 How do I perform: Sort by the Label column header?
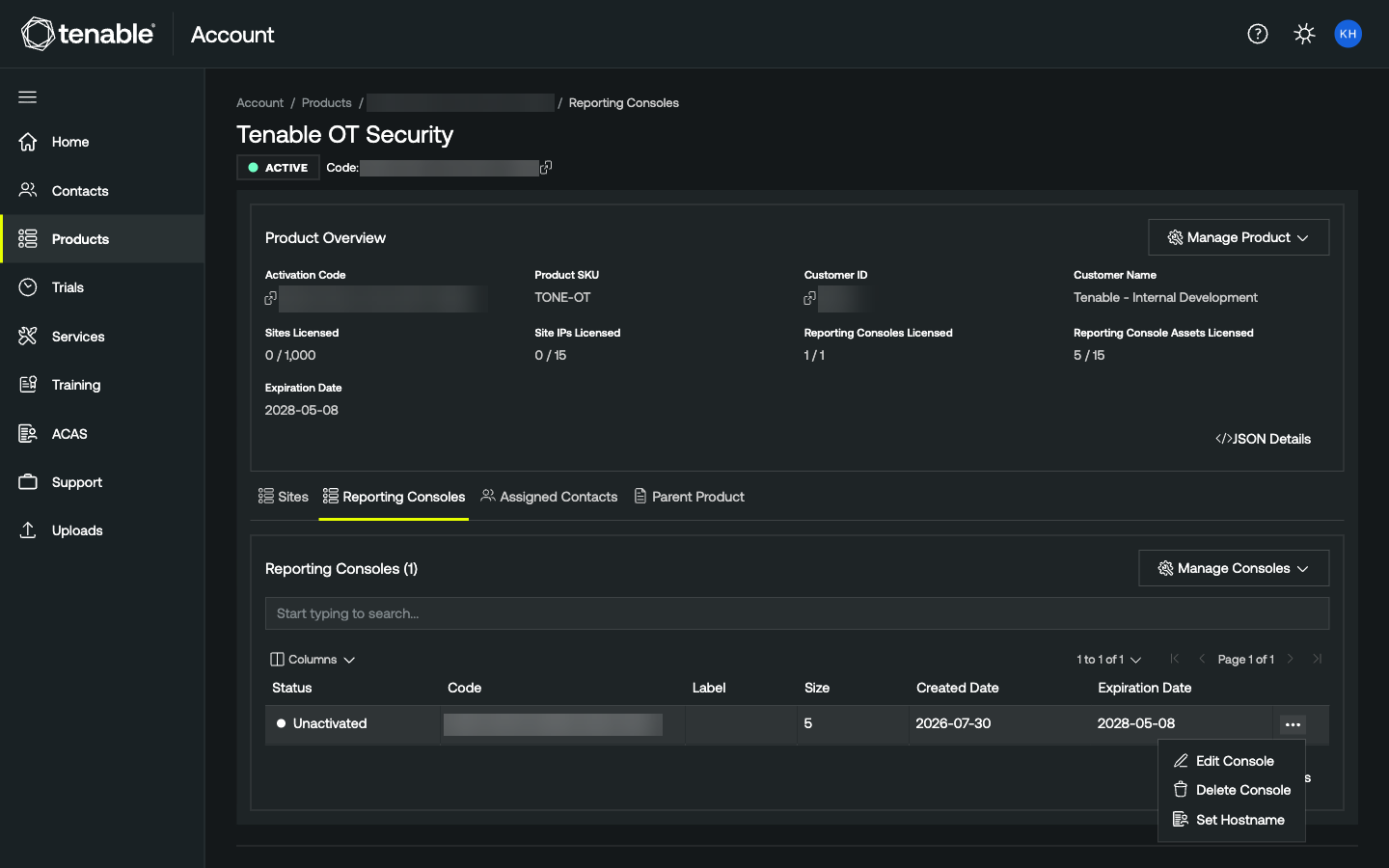[709, 688]
